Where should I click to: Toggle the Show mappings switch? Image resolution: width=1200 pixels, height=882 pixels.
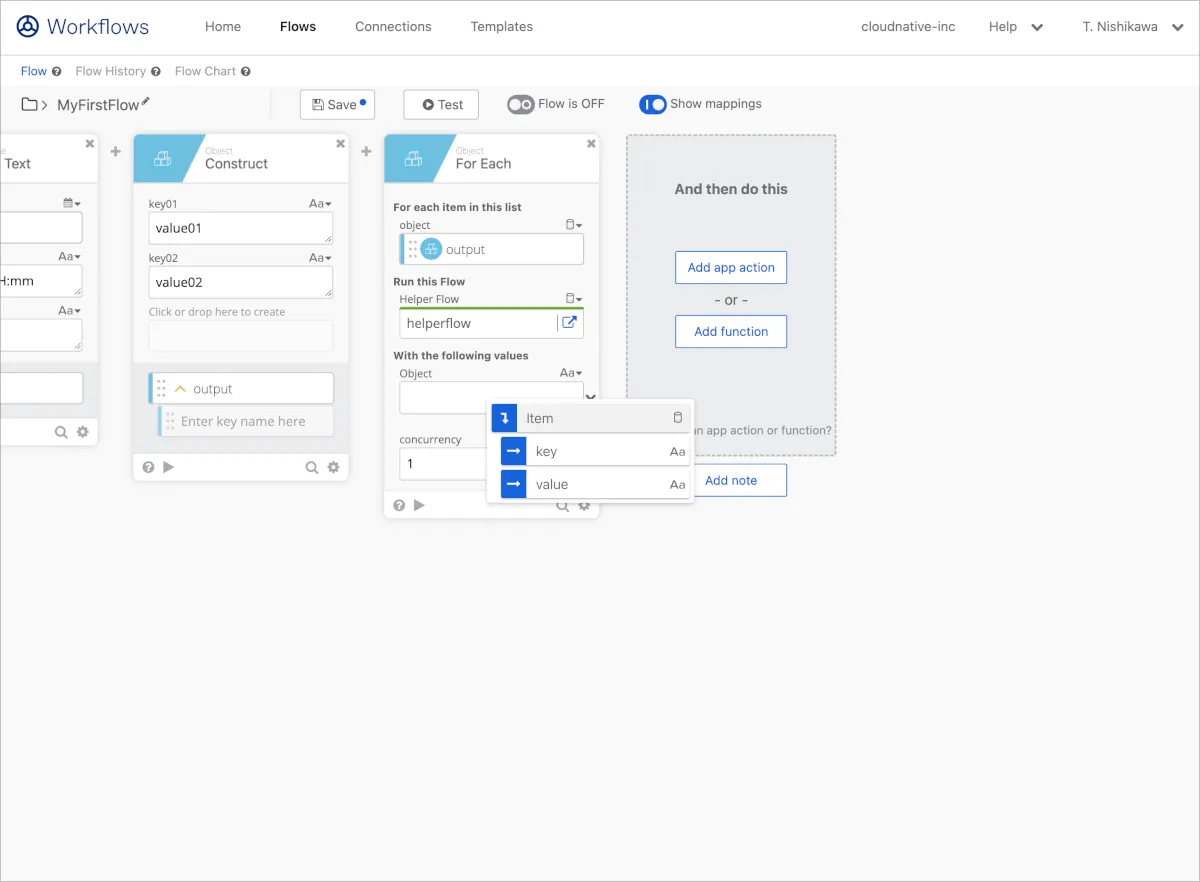point(653,104)
